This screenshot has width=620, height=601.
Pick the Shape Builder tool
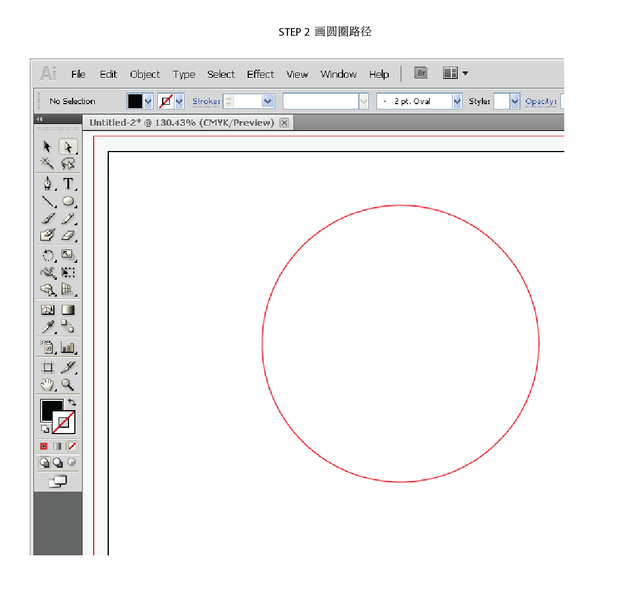point(48,289)
